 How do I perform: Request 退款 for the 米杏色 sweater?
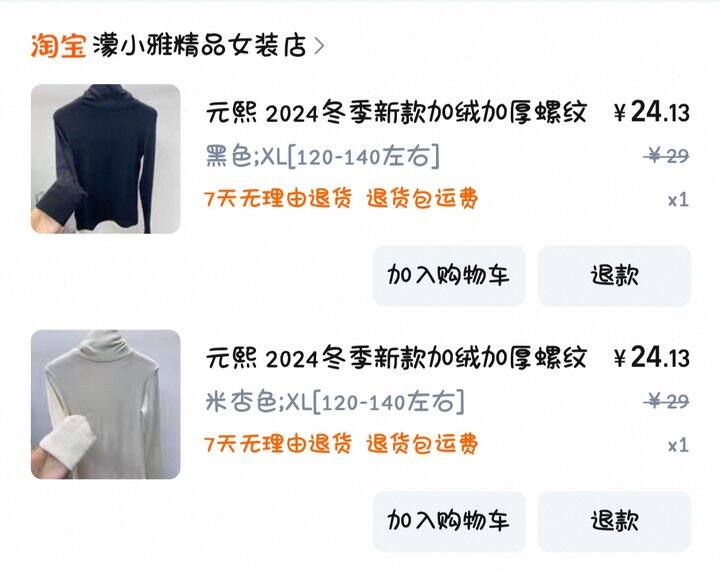614,521
